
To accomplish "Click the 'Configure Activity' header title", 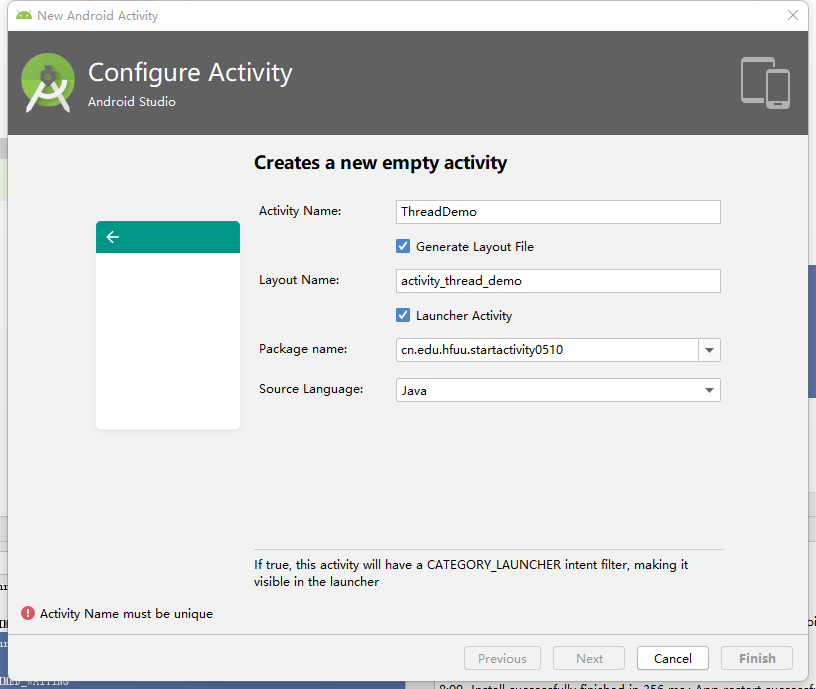I will click(x=190, y=72).
